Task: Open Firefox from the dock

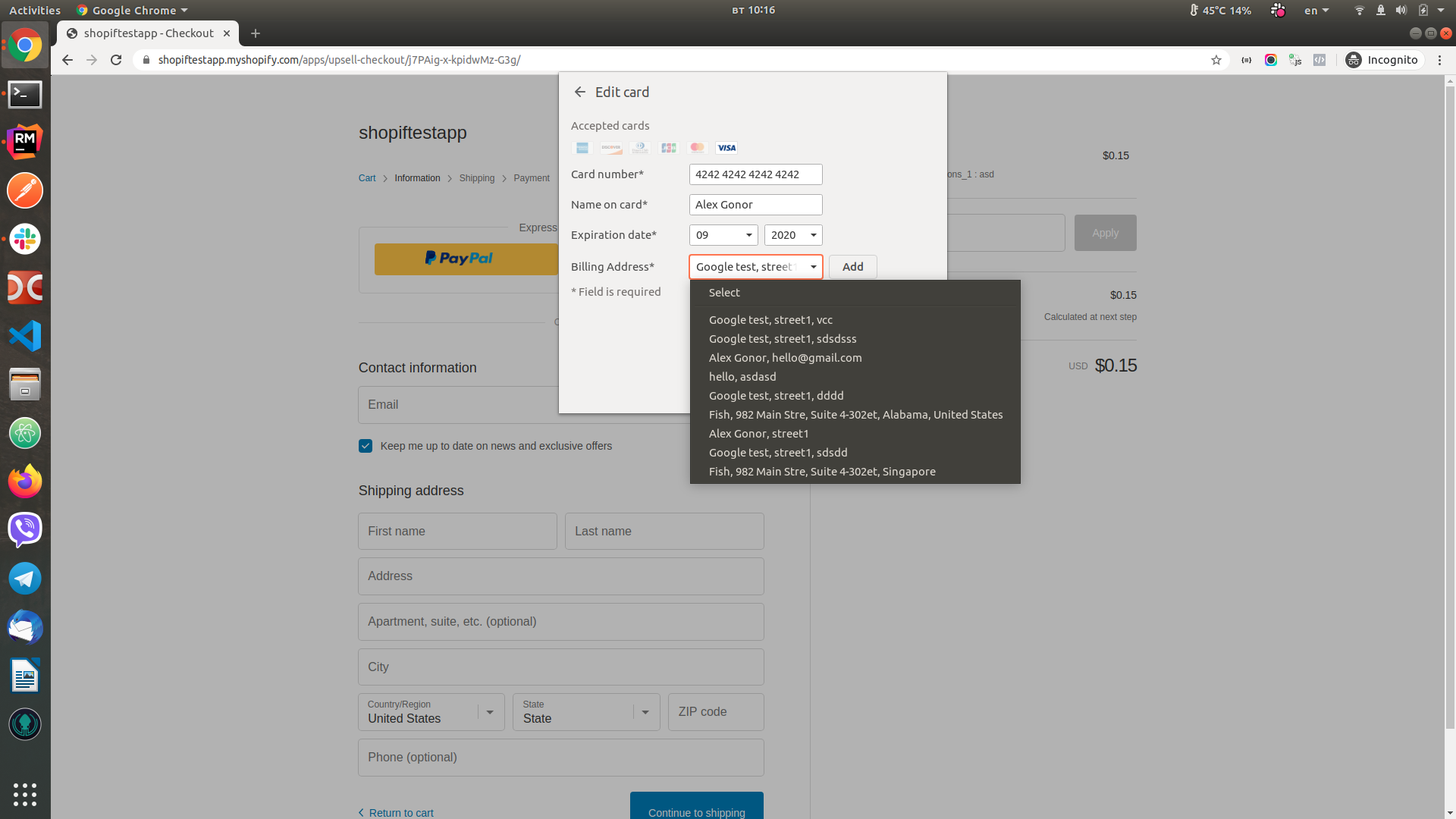Action: pyautogui.click(x=25, y=482)
